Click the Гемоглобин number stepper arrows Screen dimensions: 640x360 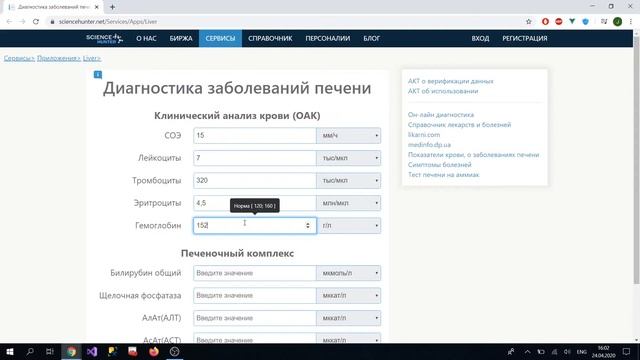[308, 225]
